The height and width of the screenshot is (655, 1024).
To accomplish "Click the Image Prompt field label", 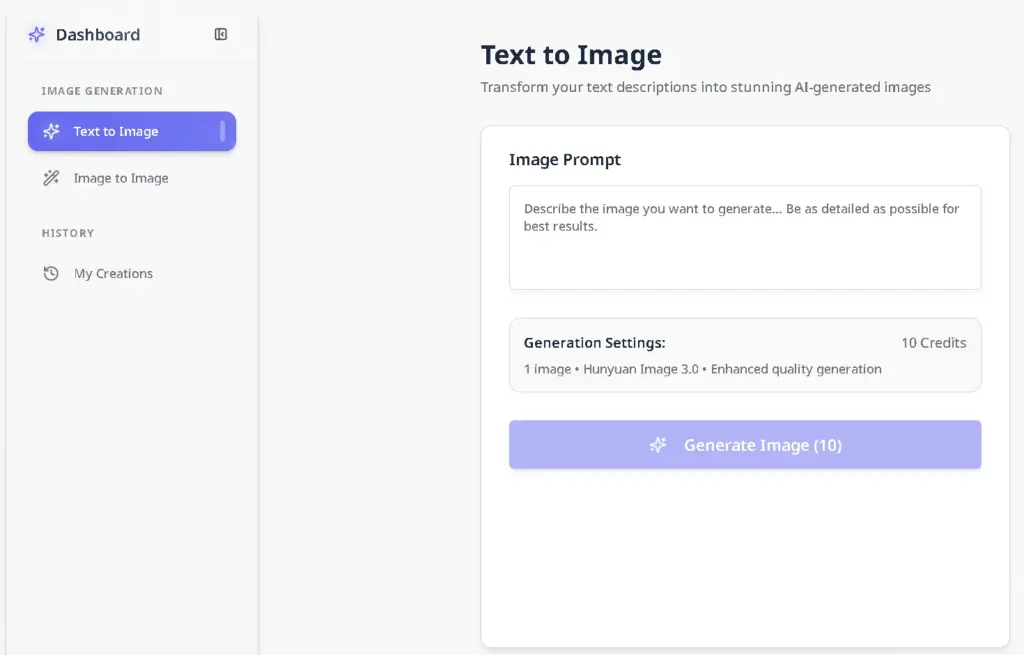I will click(x=564, y=160).
